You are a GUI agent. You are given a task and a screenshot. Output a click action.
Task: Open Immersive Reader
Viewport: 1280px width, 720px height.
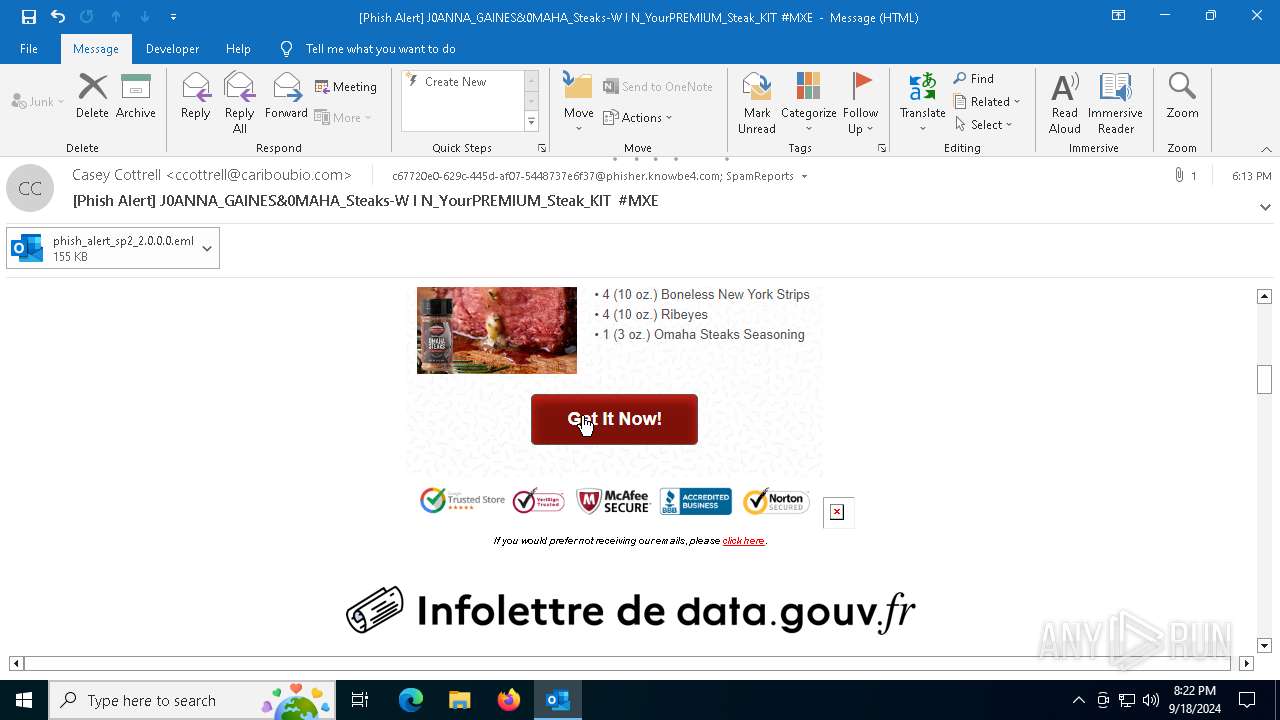point(1115,103)
